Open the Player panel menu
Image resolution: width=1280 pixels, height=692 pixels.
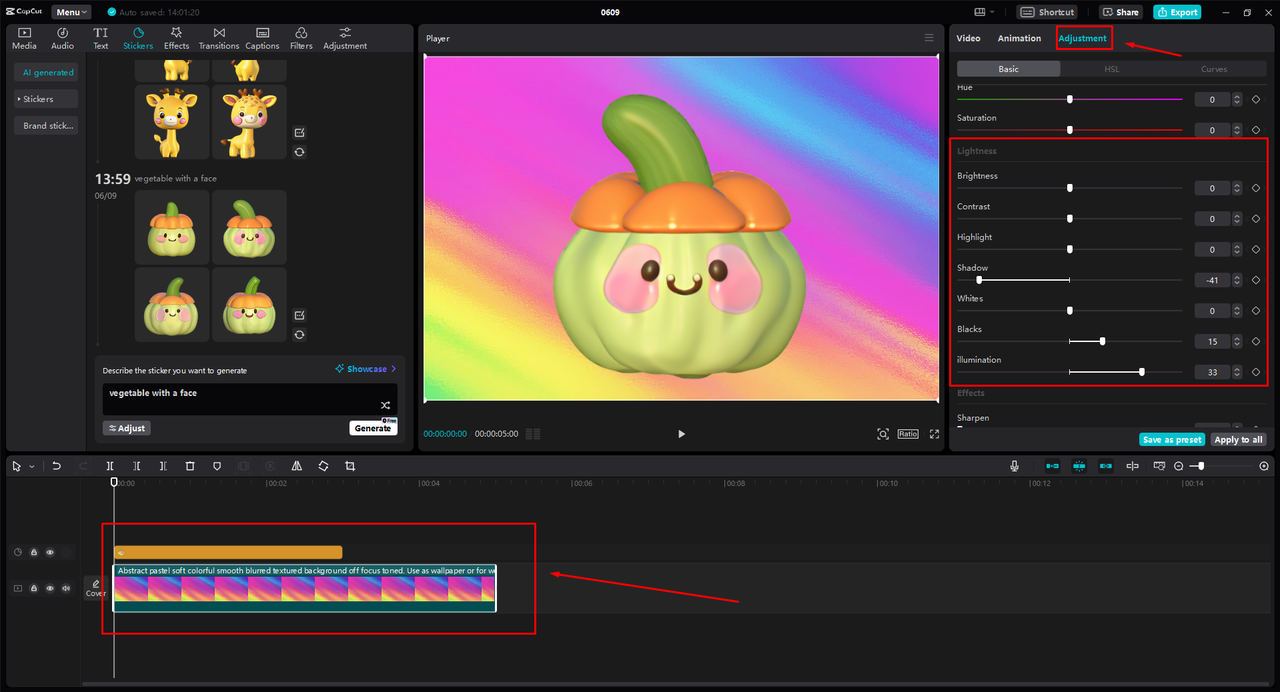929,38
